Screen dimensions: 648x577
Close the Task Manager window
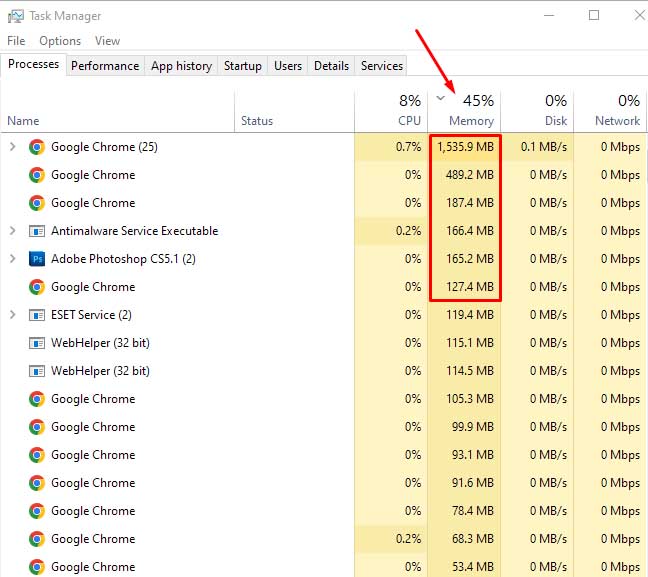click(639, 16)
